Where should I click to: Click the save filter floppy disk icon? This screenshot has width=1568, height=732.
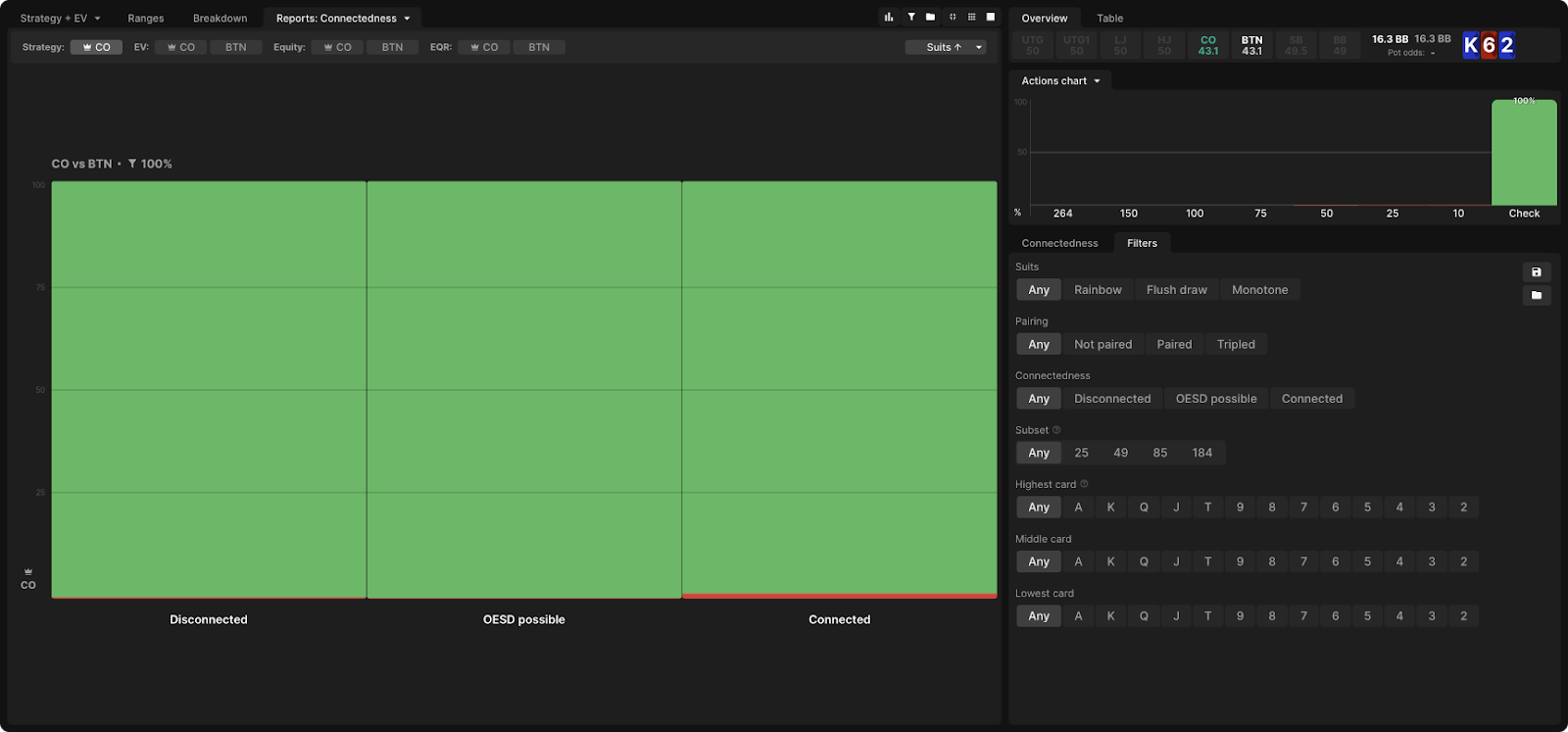coord(1536,272)
